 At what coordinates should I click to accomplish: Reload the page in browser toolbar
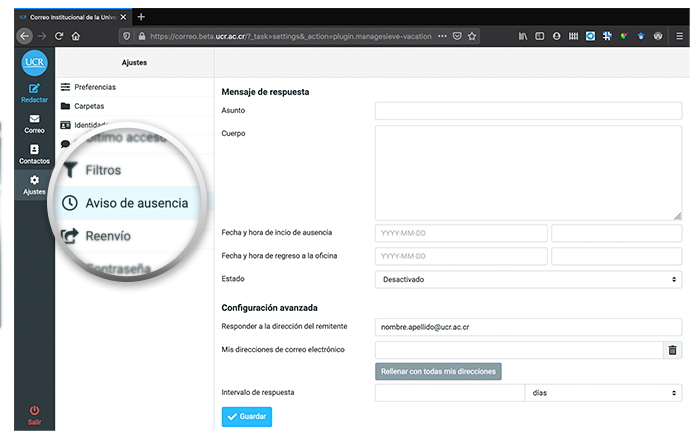pos(59,36)
